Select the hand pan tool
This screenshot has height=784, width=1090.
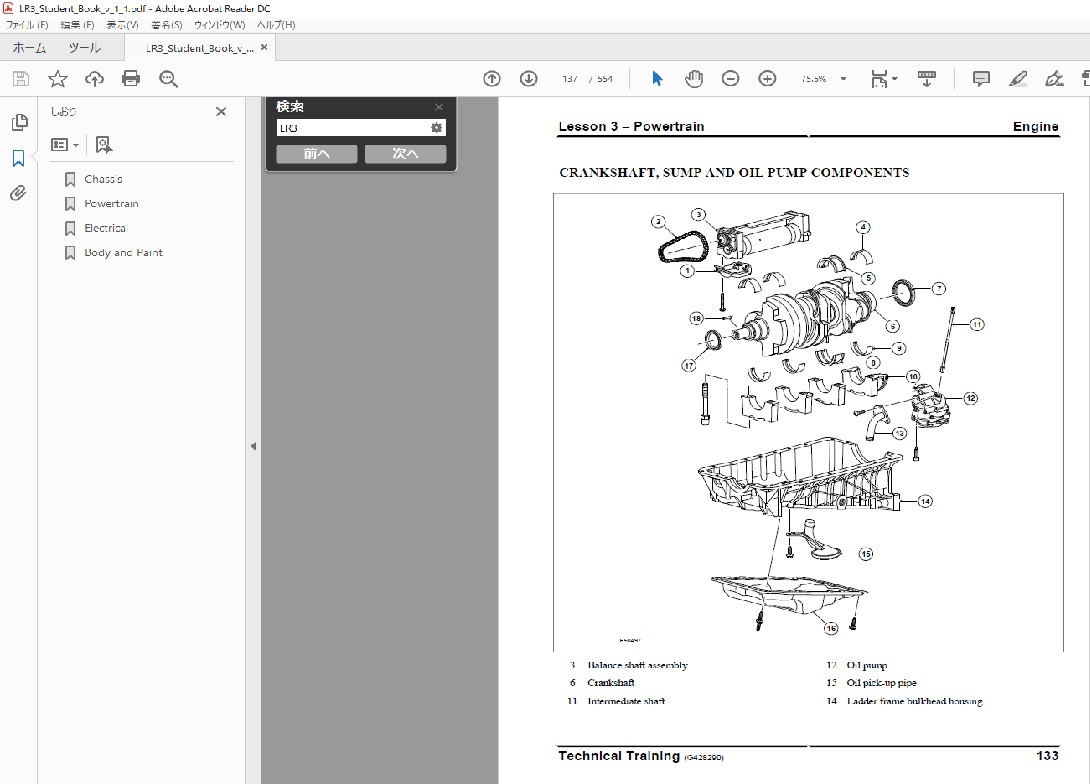(693, 79)
